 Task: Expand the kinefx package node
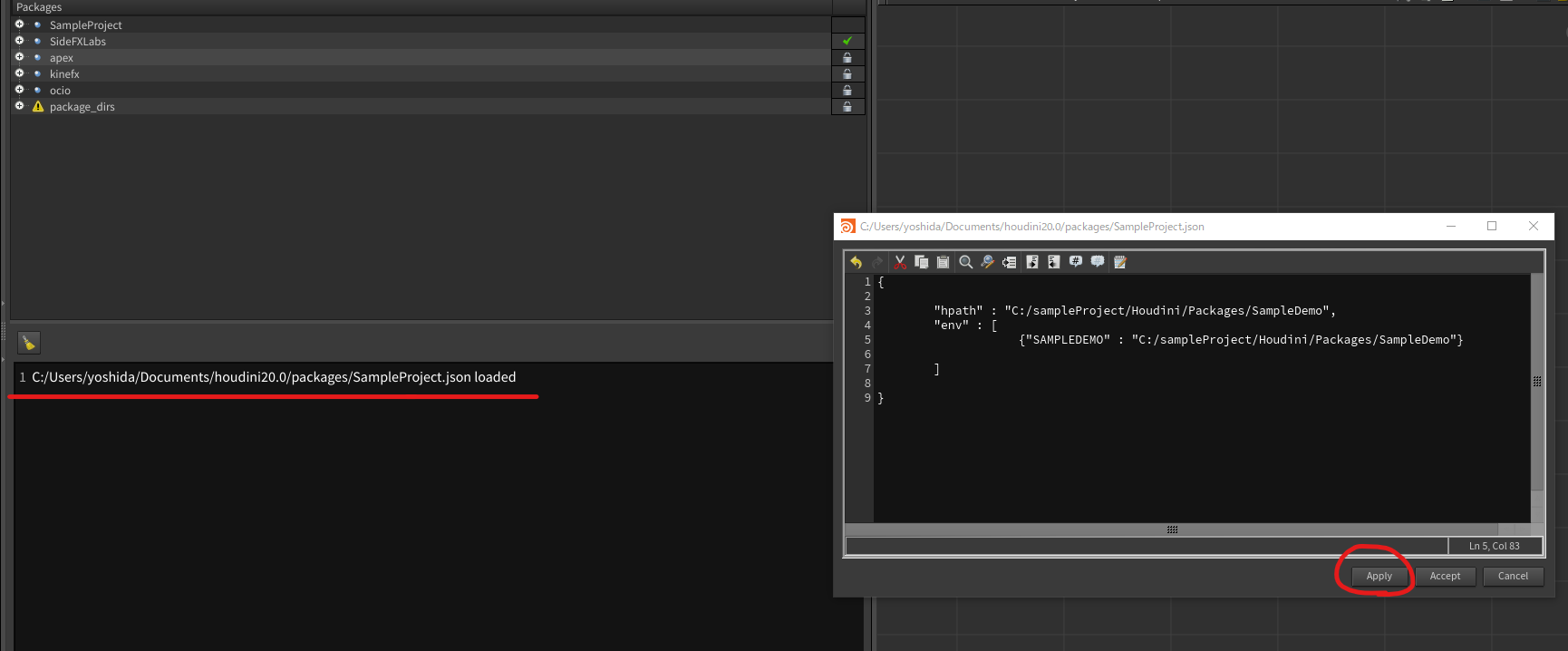19,73
